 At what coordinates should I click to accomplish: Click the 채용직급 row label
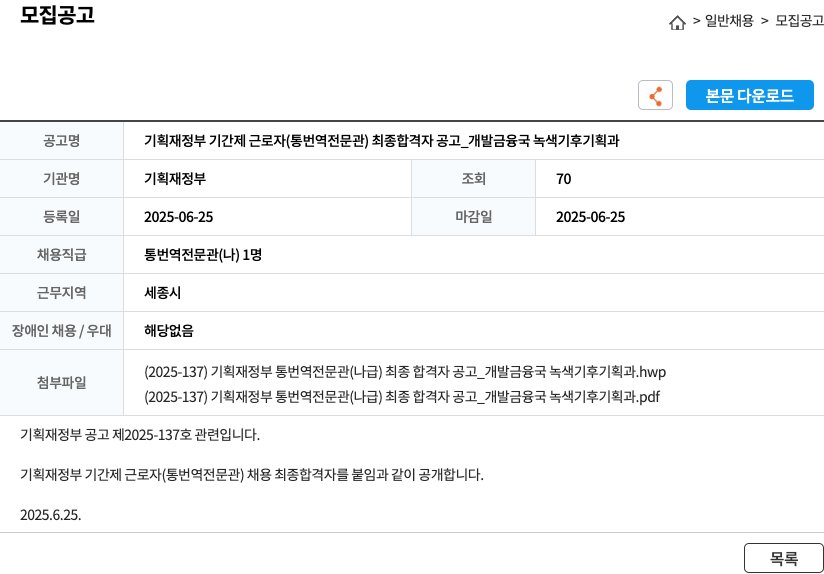tap(61, 255)
